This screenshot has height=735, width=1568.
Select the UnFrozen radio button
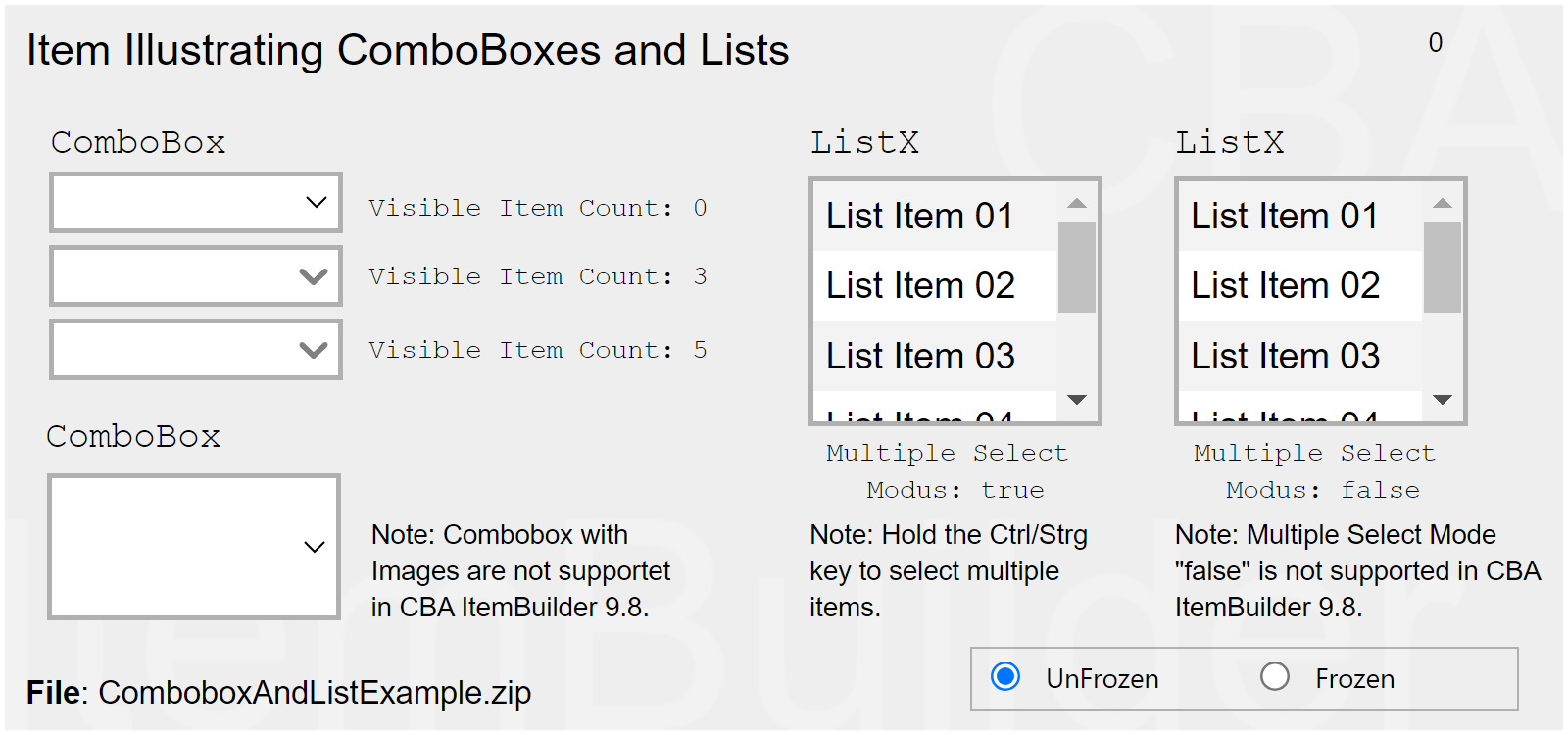[1005, 677]
